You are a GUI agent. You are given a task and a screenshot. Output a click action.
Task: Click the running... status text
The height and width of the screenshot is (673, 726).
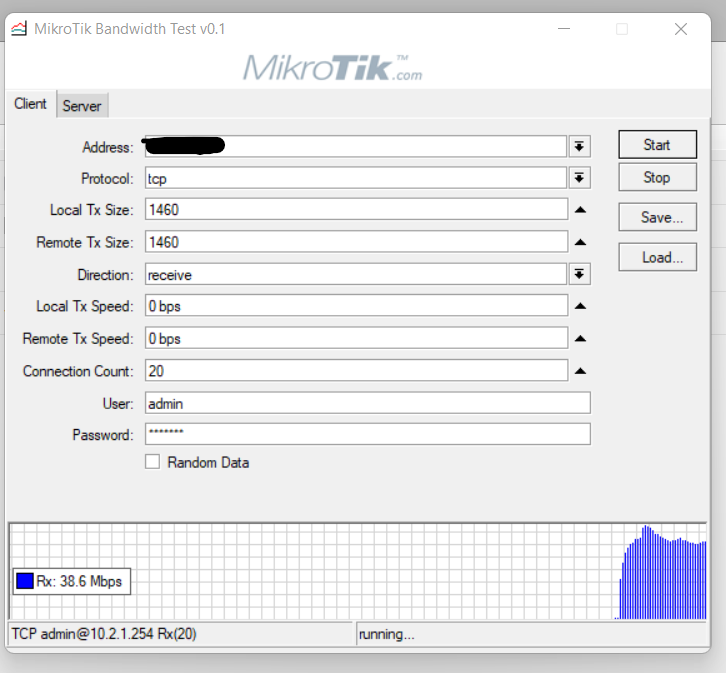(x=387, y=634)
